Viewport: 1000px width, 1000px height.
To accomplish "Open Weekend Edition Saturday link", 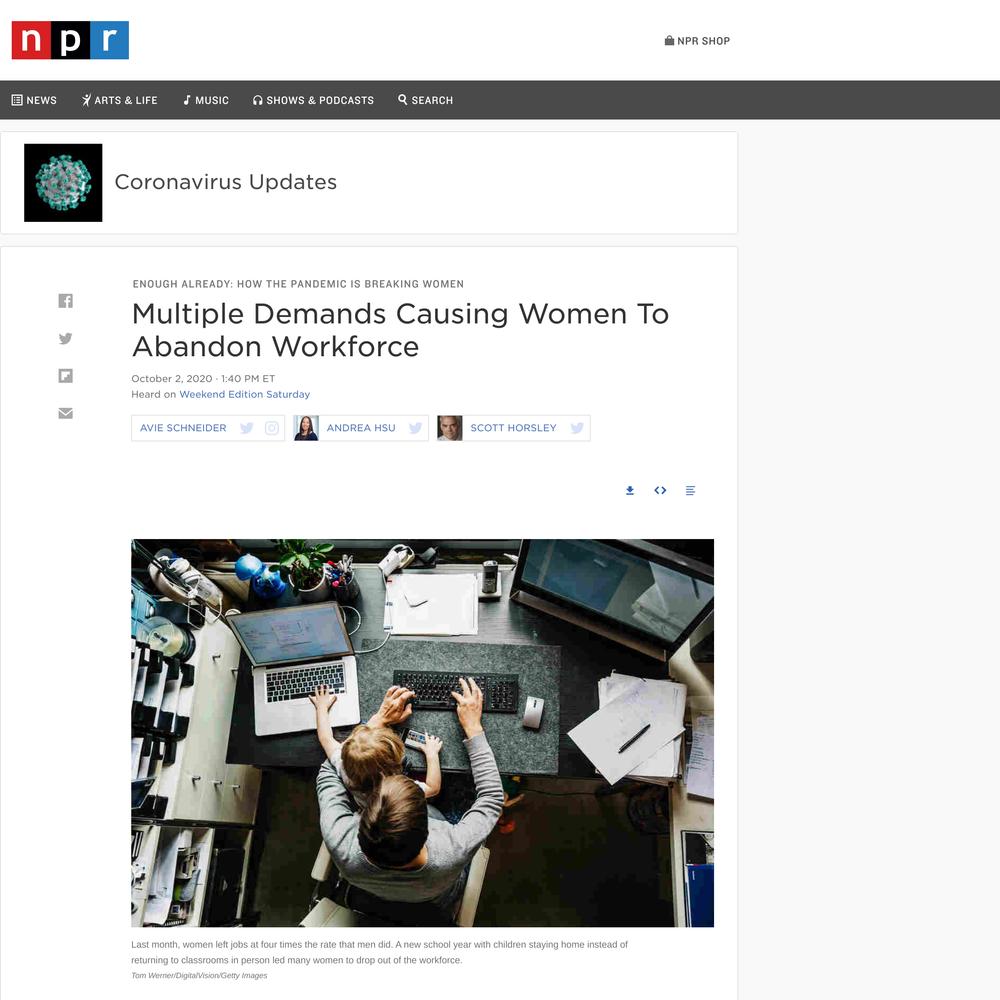I will click(x=244, y=394).
